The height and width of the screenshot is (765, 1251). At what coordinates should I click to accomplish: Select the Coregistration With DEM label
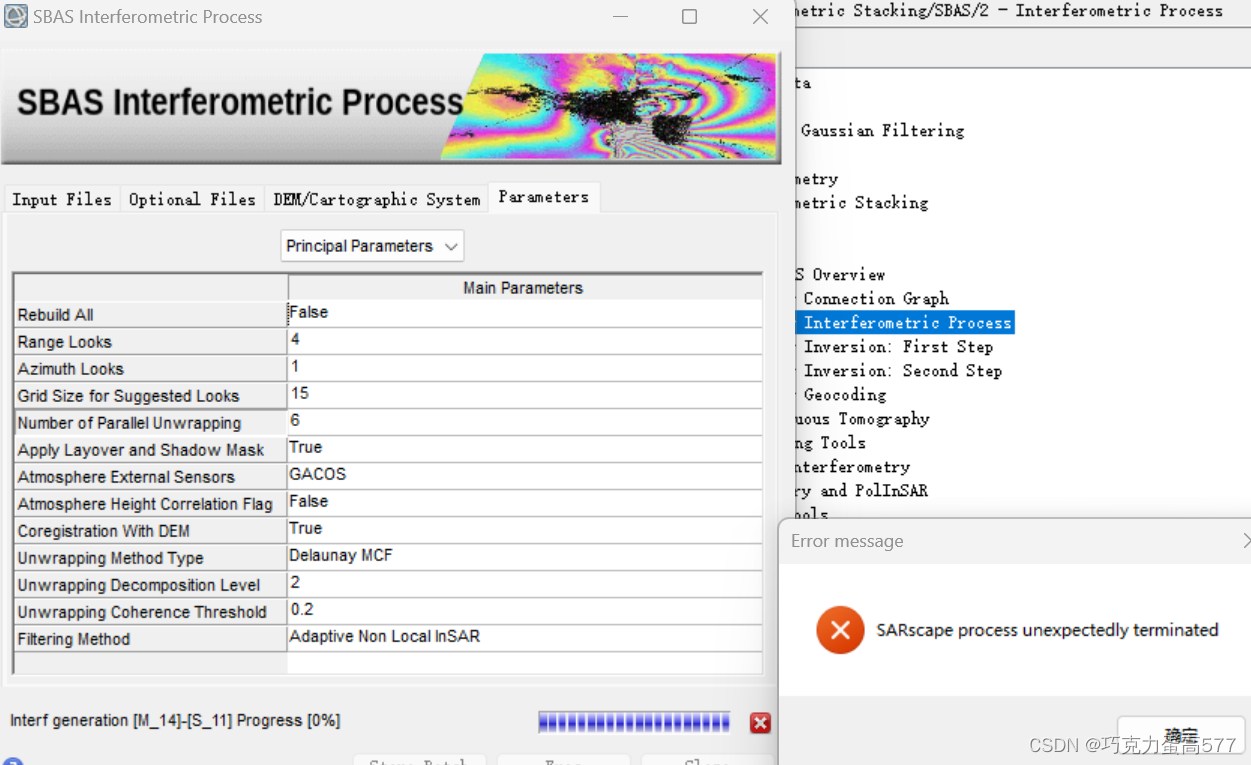pos(151,530)
